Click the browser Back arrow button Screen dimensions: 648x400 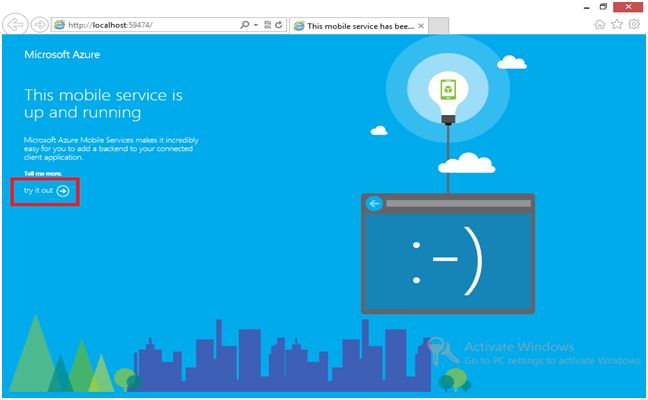click(15, 24)
